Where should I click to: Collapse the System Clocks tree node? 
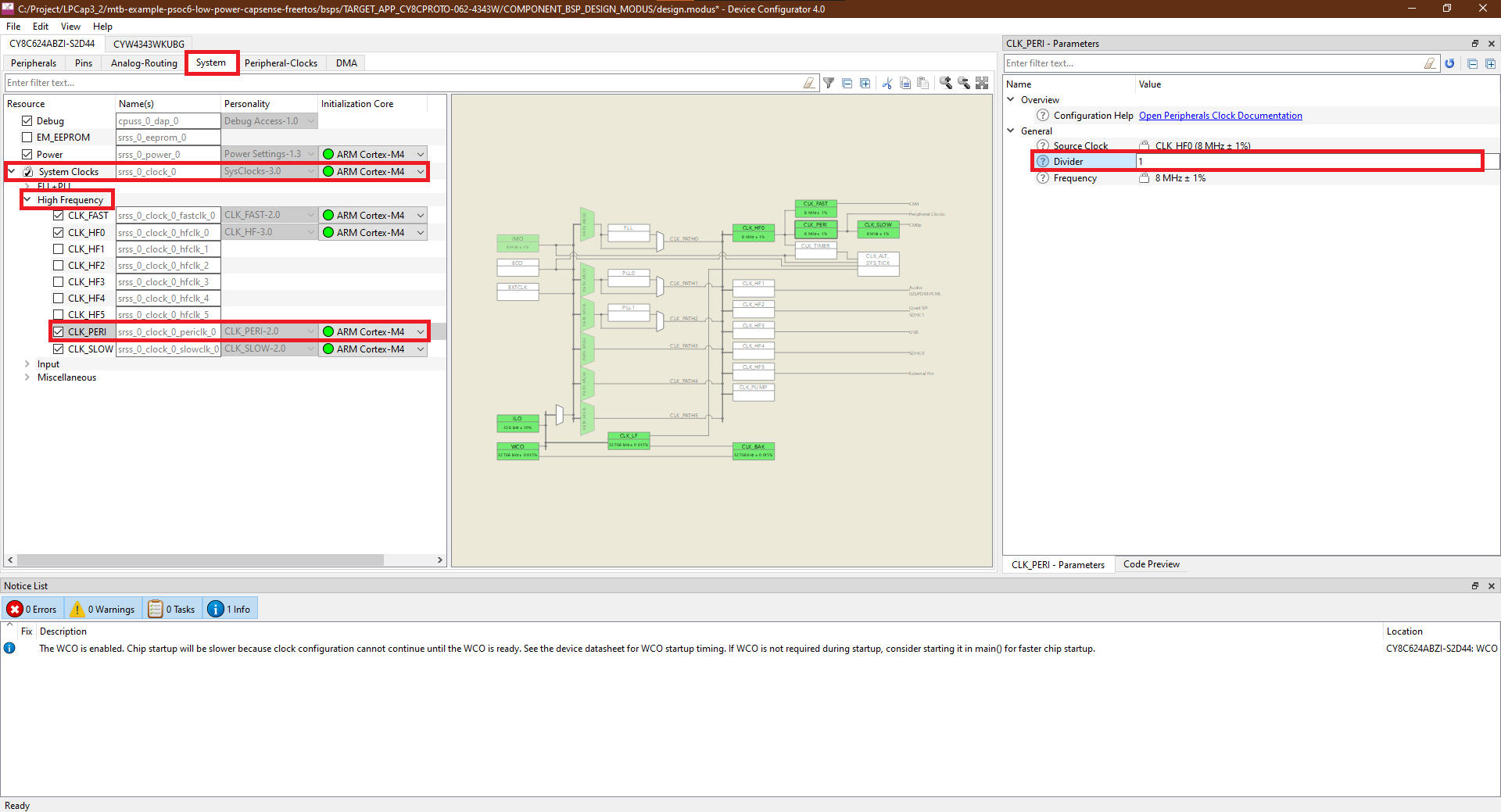click(x=12, y=172)
